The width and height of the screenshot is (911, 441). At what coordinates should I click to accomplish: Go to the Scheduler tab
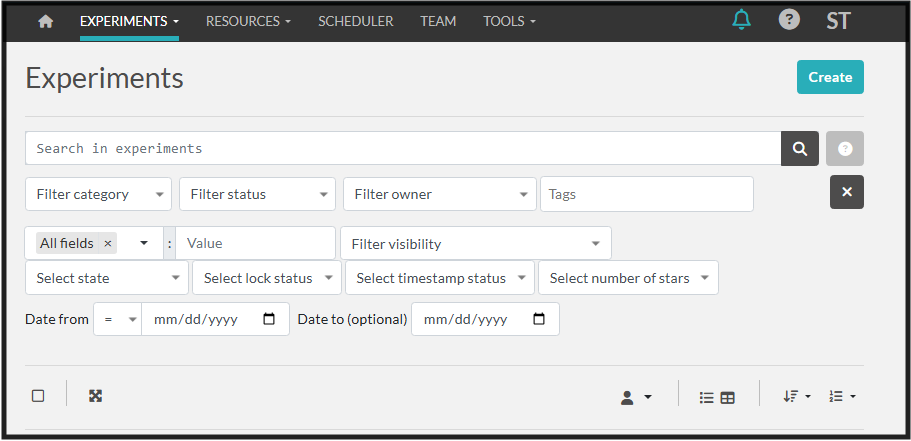point(355,21)
